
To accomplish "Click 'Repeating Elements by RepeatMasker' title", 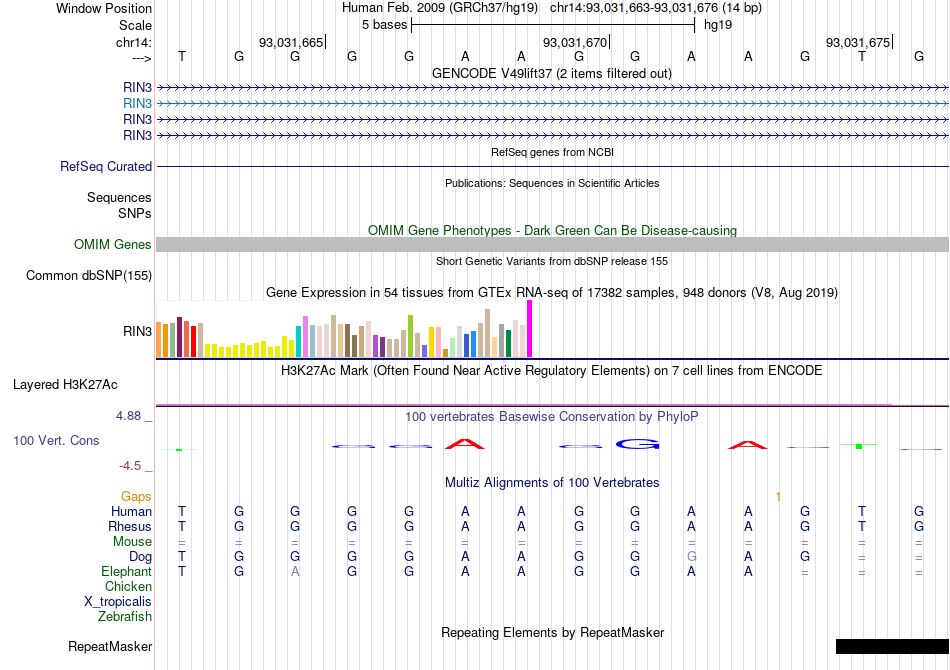I will (553, 632).
